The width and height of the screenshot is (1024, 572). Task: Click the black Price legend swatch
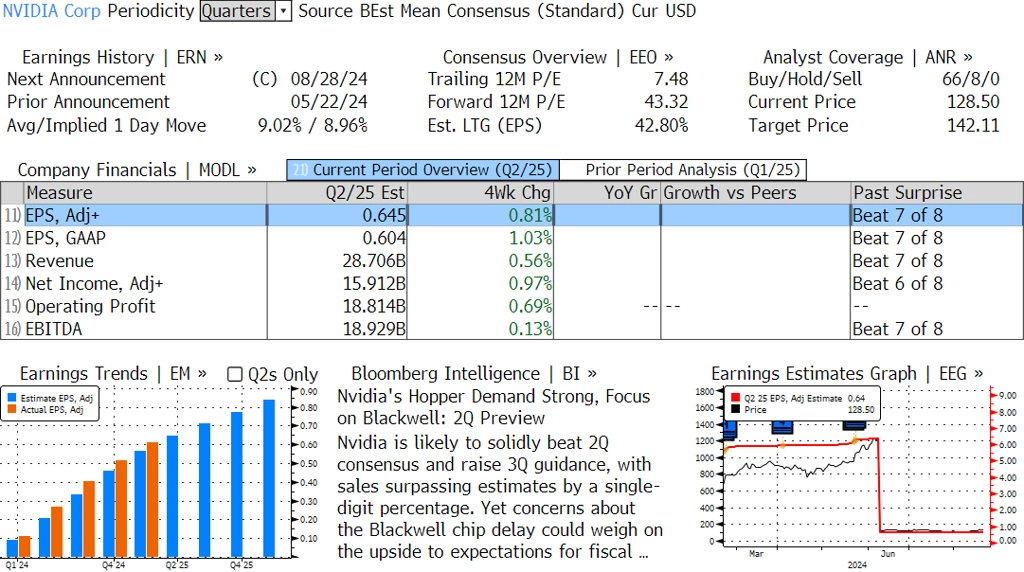pyautogui.click(x=735, y=409)
